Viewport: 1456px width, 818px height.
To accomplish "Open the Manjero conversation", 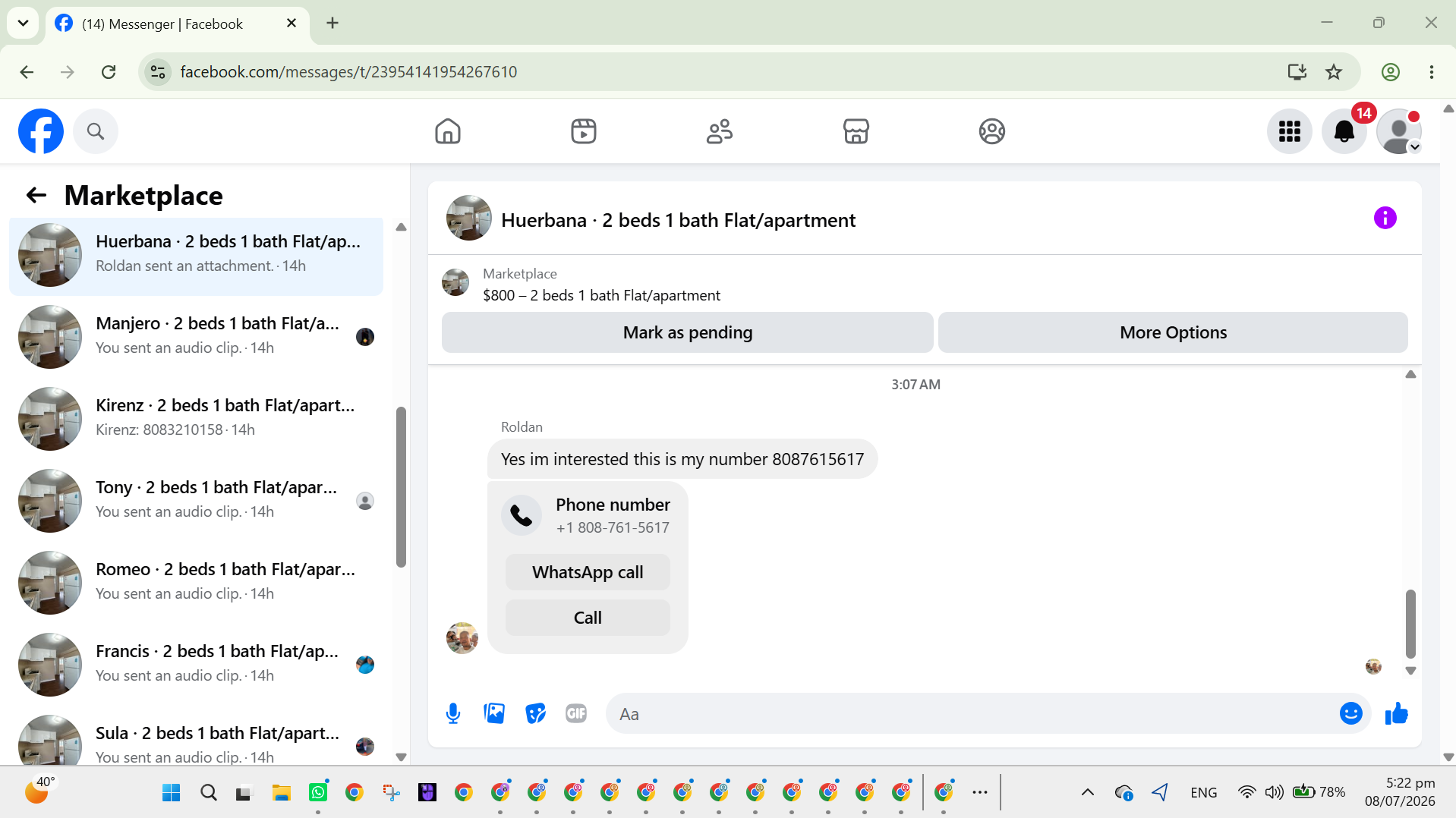I will tap(196, 337).
